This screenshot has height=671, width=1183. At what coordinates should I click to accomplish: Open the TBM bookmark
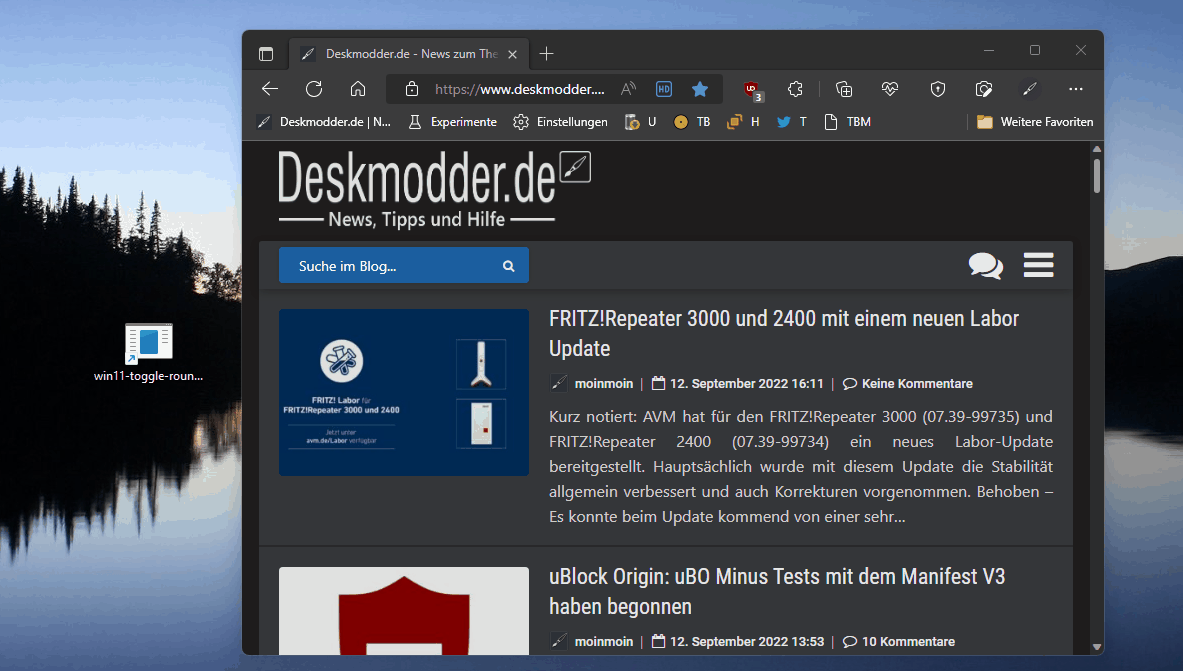click(847, 122)
